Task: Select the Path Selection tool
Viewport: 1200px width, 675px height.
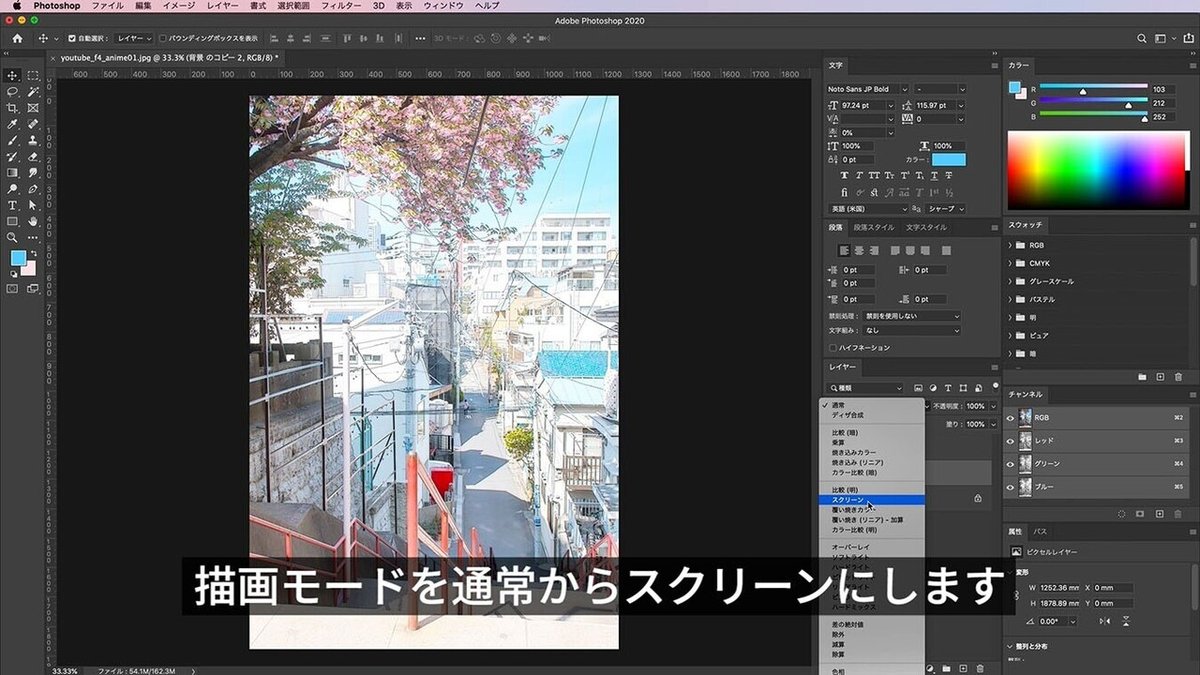Action: [33, 204]
